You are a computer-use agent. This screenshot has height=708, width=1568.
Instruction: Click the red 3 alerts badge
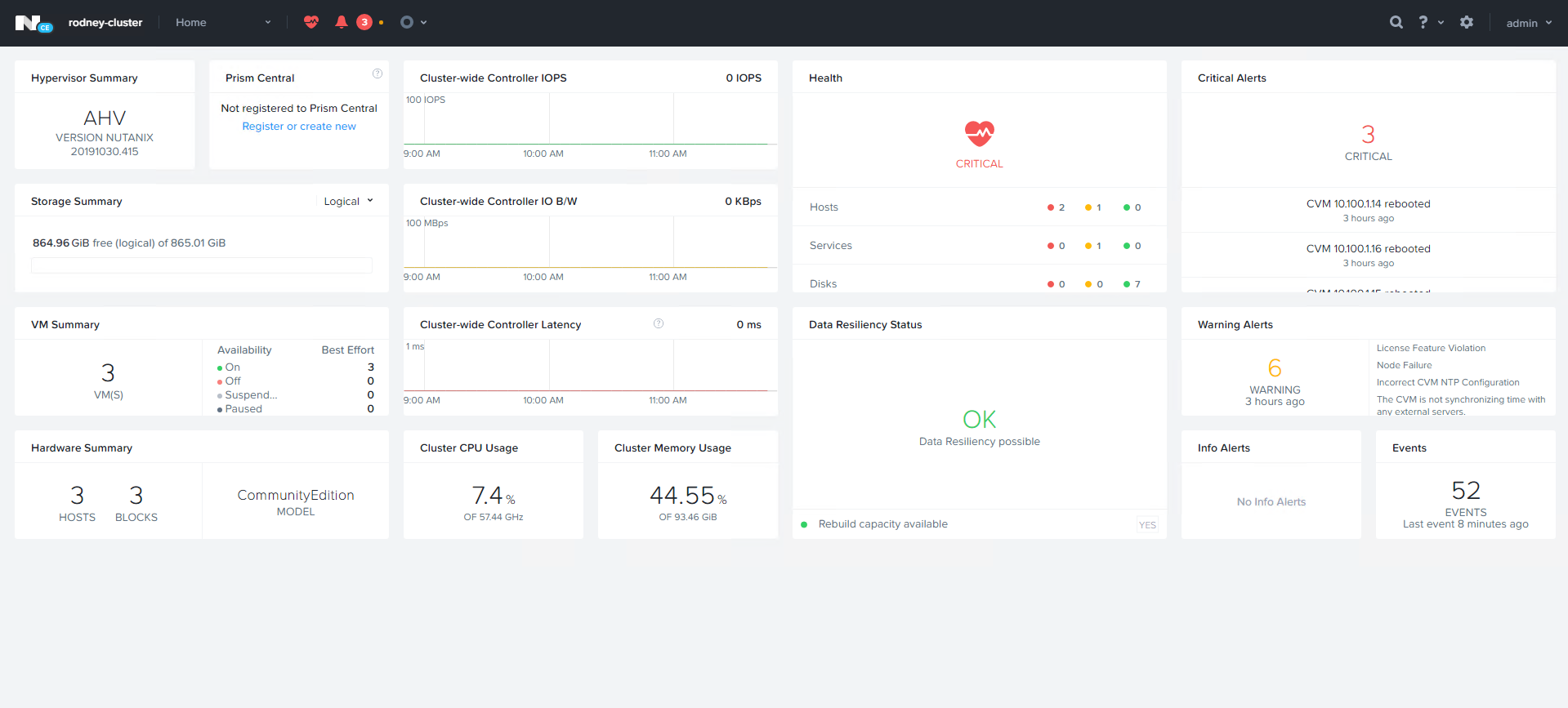[x=364, y=22]
